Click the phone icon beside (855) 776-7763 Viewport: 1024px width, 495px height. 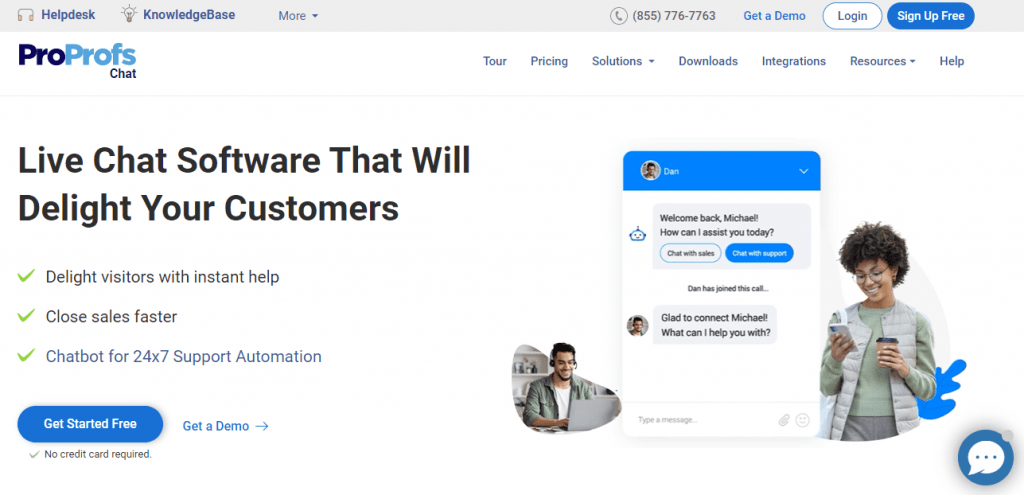tap(618, 16)
